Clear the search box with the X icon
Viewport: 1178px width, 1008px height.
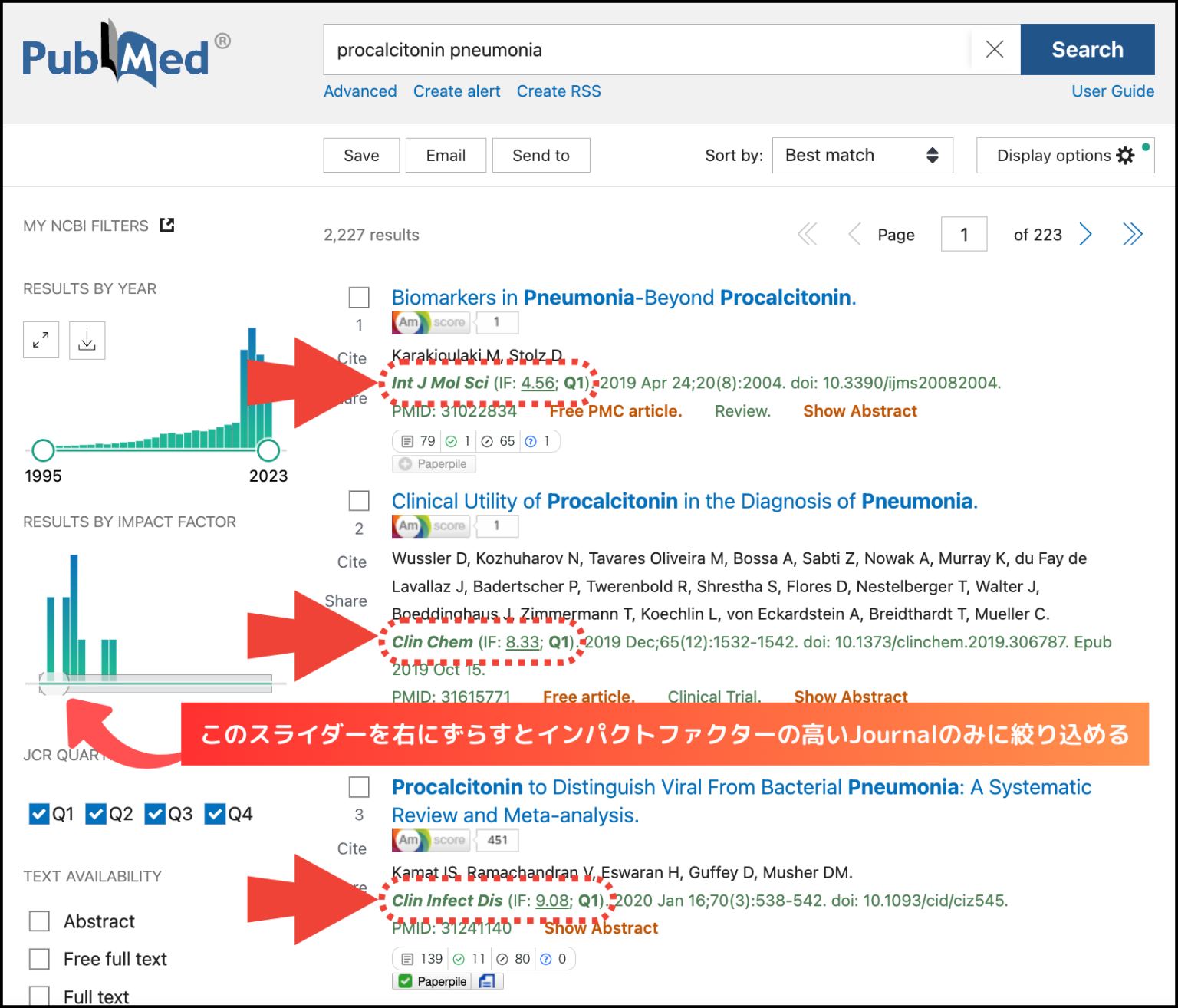point(995,49)
